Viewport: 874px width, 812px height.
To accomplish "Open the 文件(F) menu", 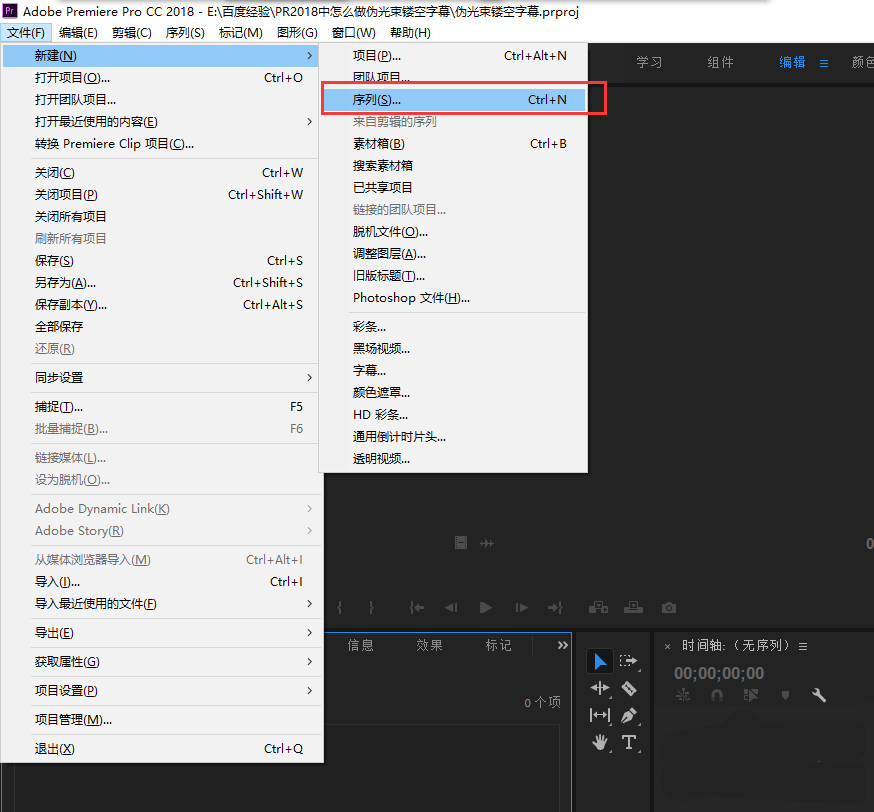I will (x=26, y=32).
